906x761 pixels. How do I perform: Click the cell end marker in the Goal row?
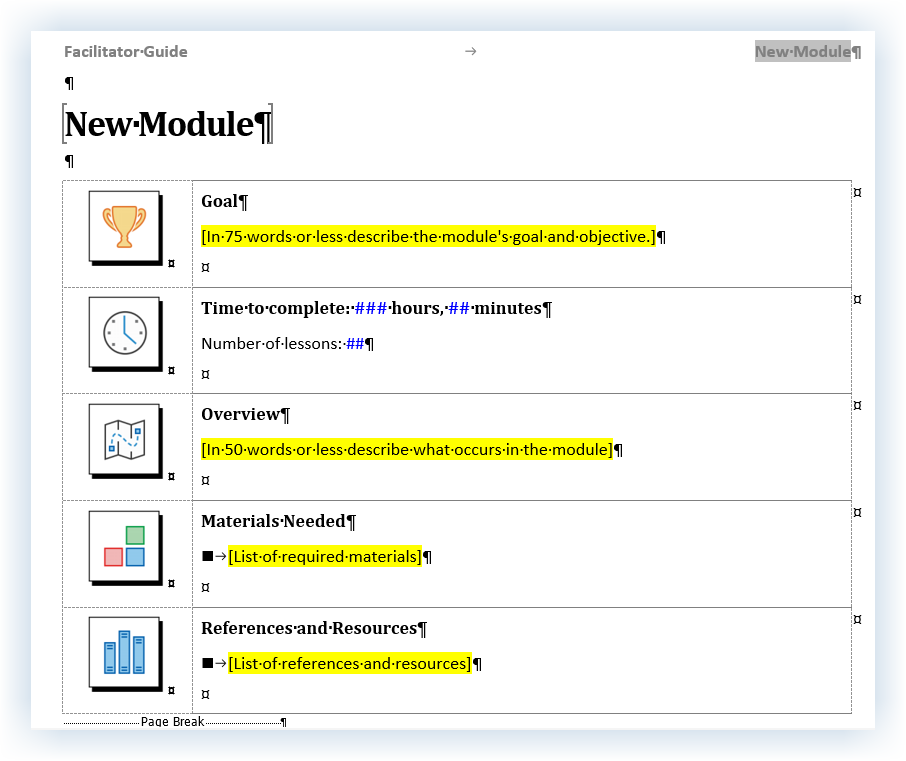207,267
